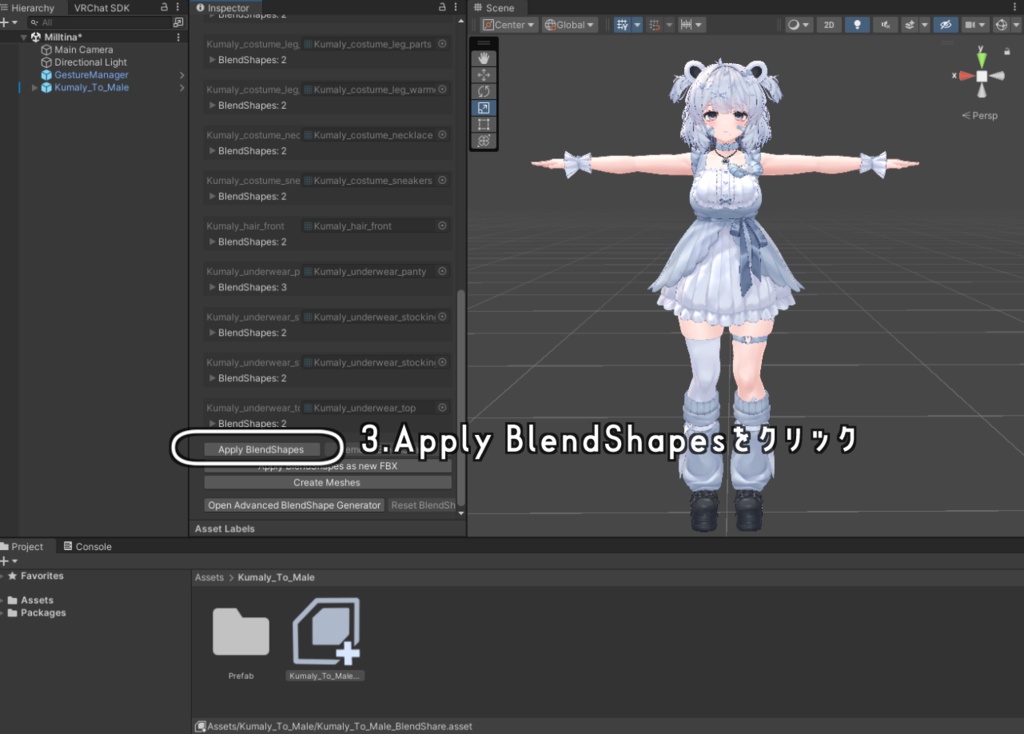Select Kumaly_To_Male asset thumbnail
Screen dimensions: 1024x734
(326, 631)
